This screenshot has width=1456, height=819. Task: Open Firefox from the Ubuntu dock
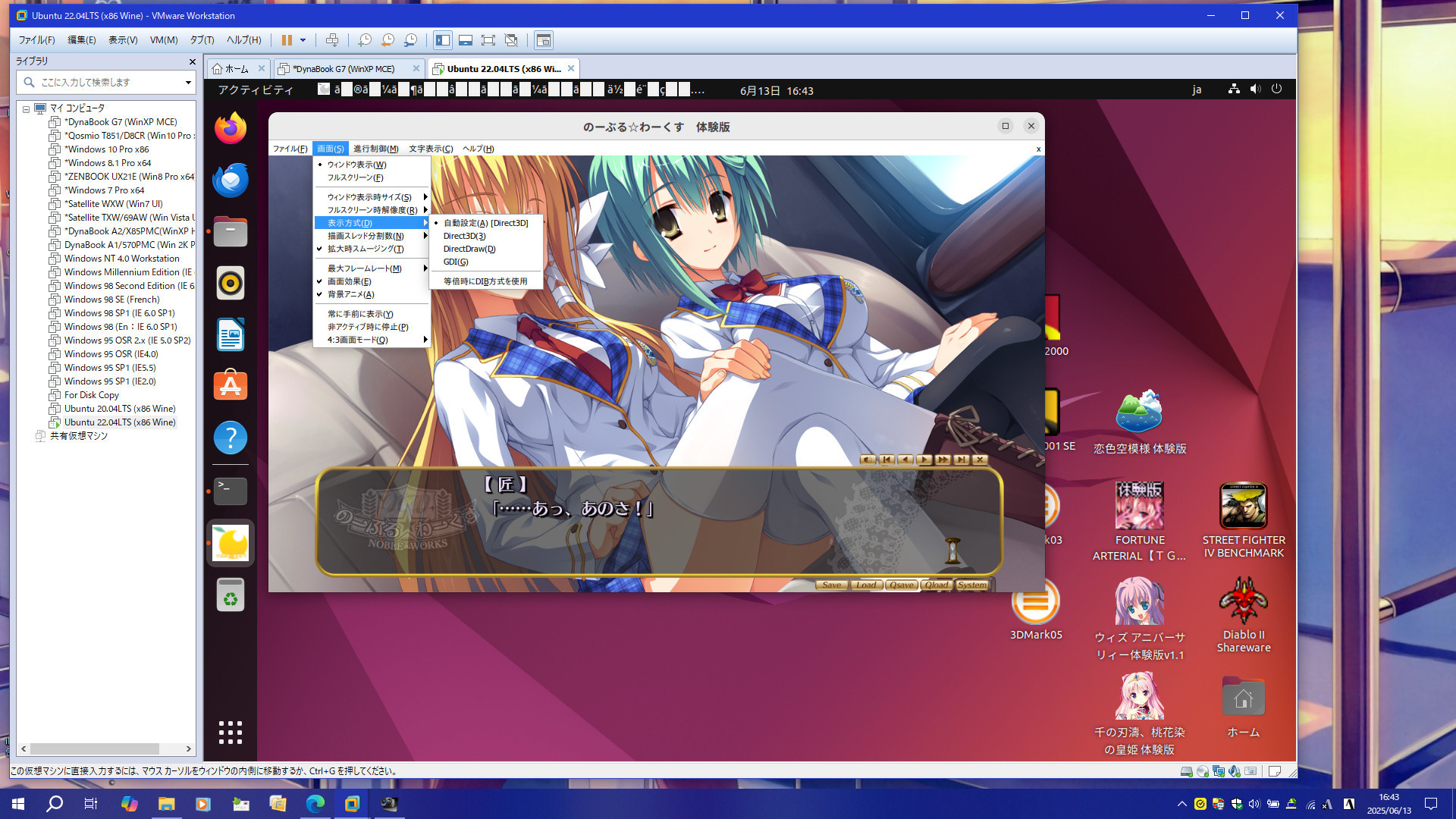click(x=231, y=128)
